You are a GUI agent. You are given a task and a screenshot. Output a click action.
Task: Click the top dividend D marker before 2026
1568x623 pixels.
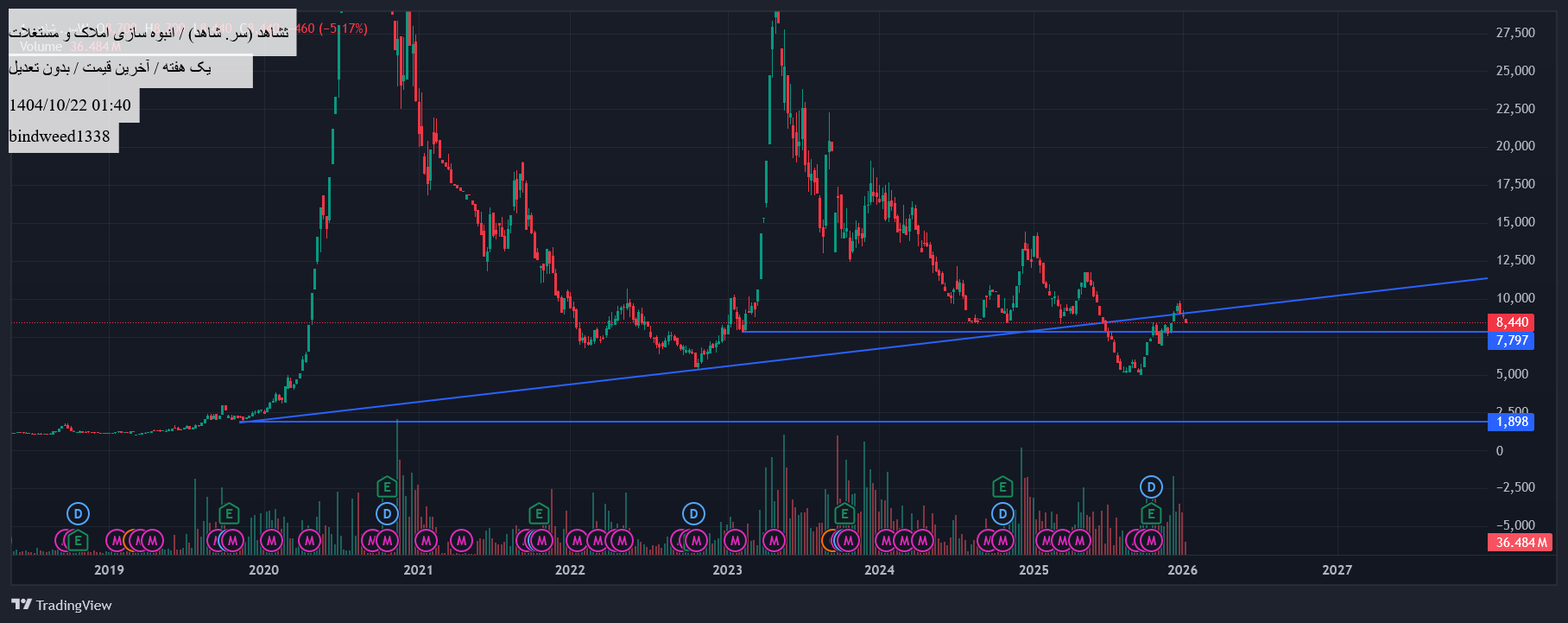click(1151, 487)
